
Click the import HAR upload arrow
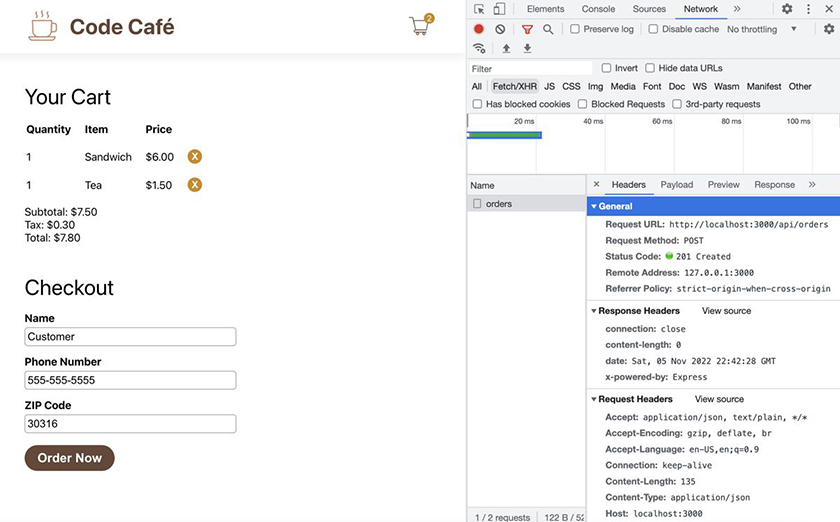pyautogui.click(x=506, y=48)
